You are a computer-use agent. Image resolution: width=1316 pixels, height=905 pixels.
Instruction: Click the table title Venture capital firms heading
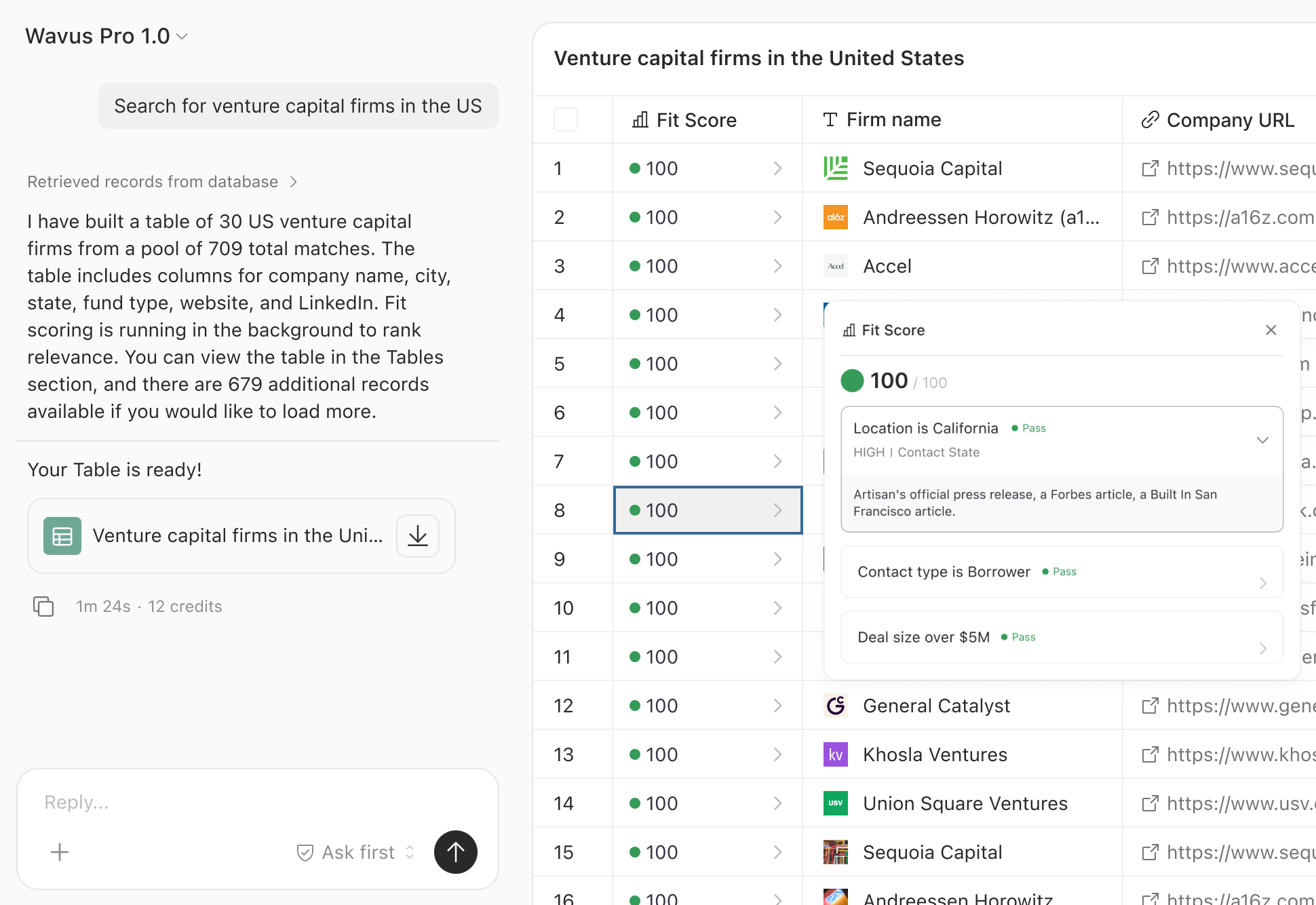pyautogui.click(x=759, y=58)
